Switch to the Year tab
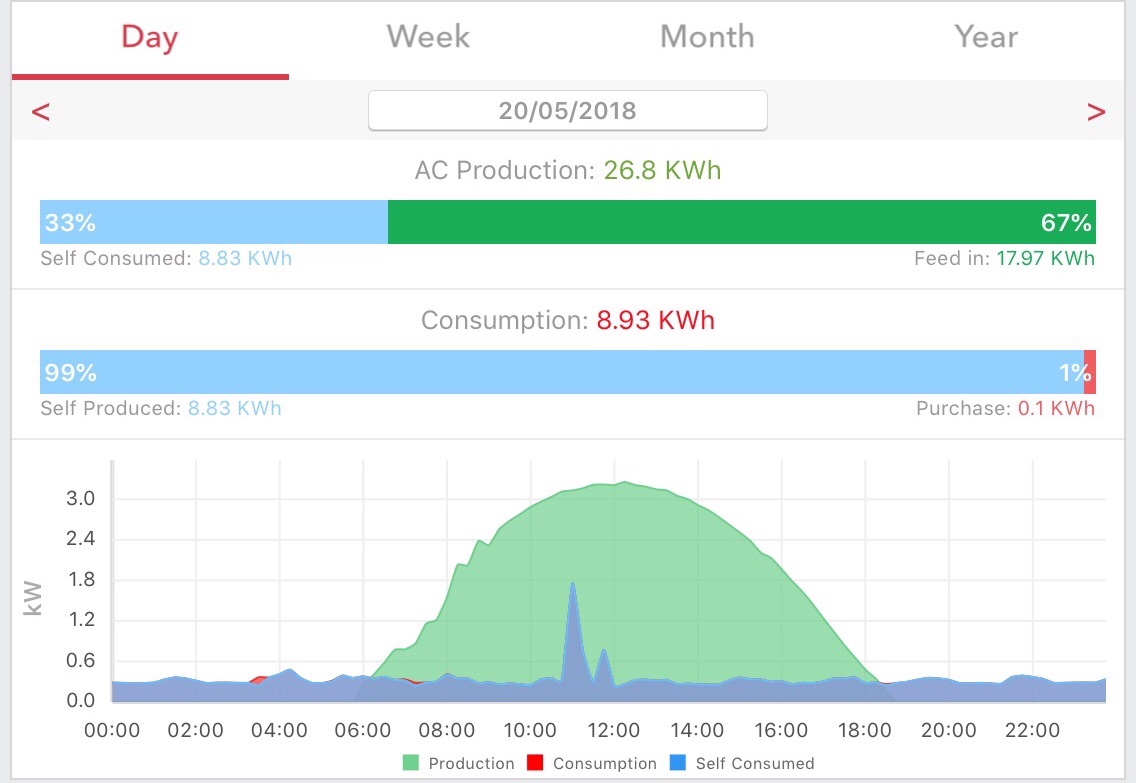Screen dimensions: 1136x783 (x=985, y=38)
